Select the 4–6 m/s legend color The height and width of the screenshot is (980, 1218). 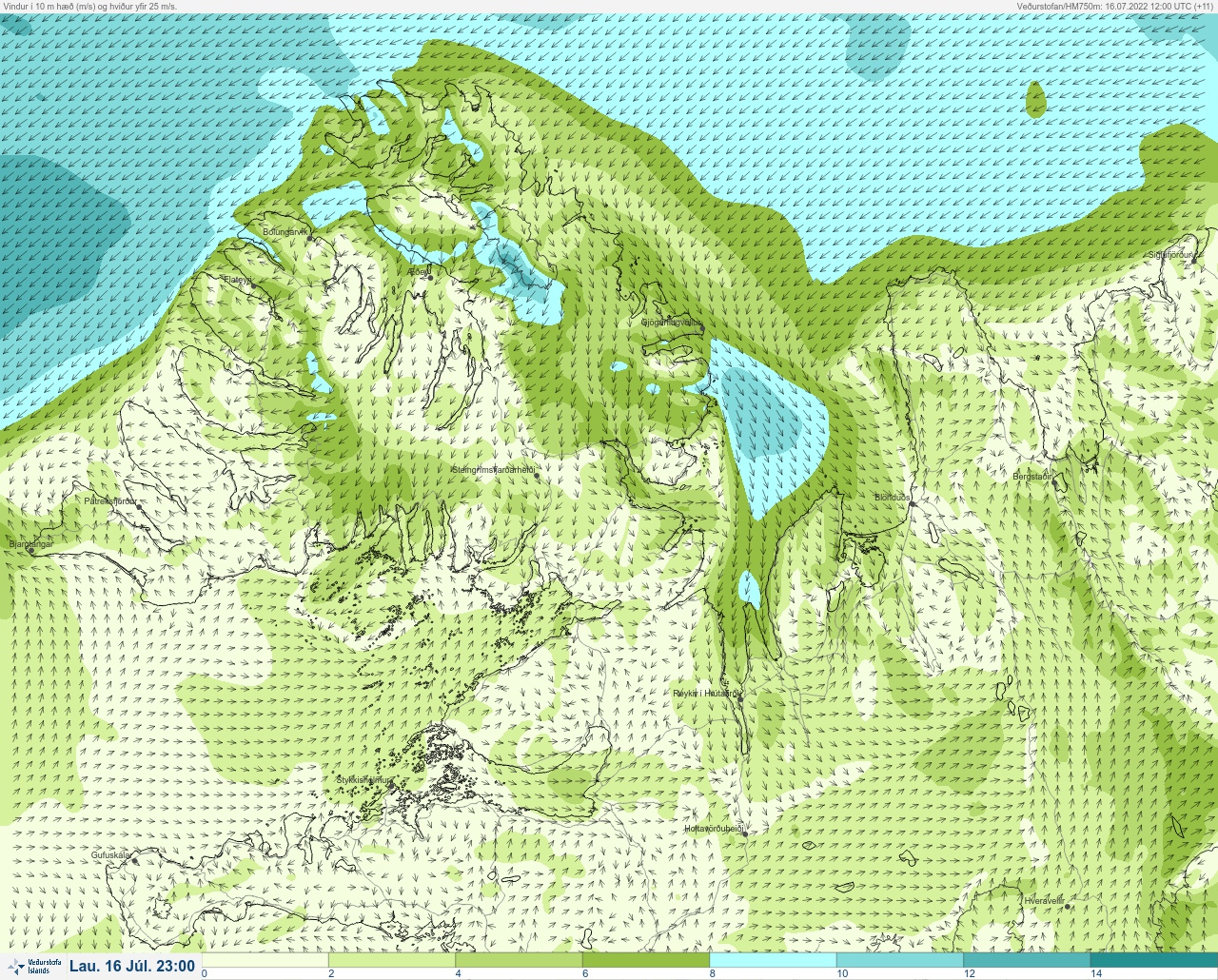click(x=519, y=960)
